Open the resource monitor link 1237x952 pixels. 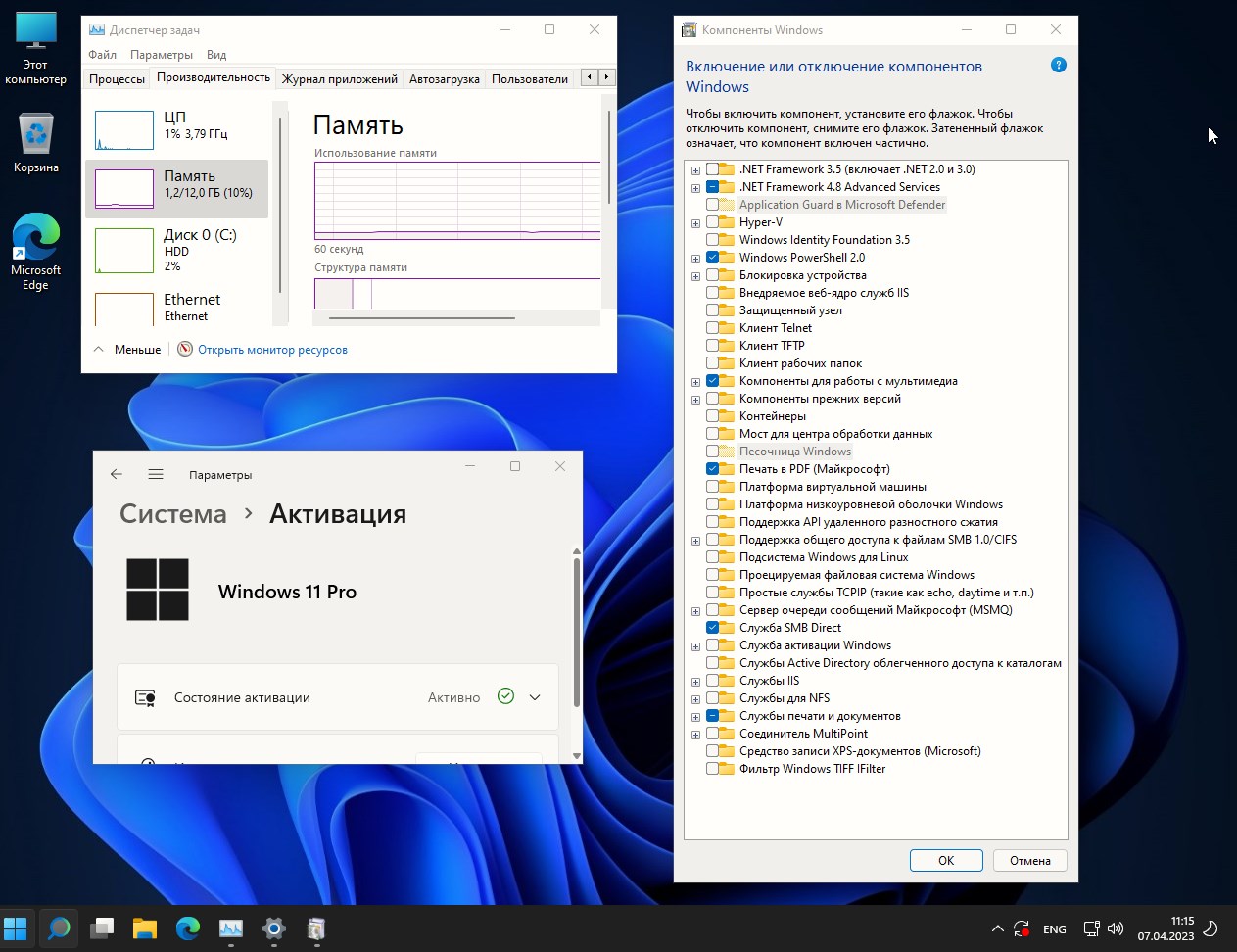pyautogui.click(x=272, y=350)
